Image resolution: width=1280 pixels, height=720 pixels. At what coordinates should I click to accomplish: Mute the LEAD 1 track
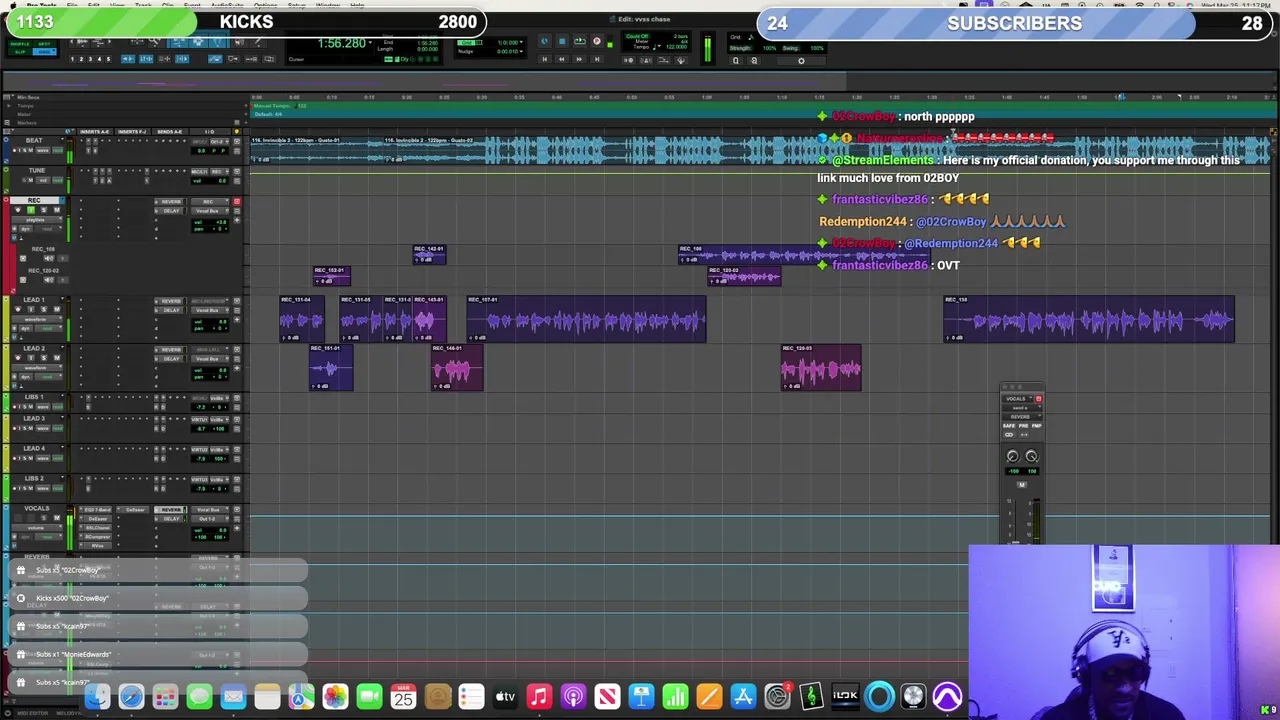point(57,309)
